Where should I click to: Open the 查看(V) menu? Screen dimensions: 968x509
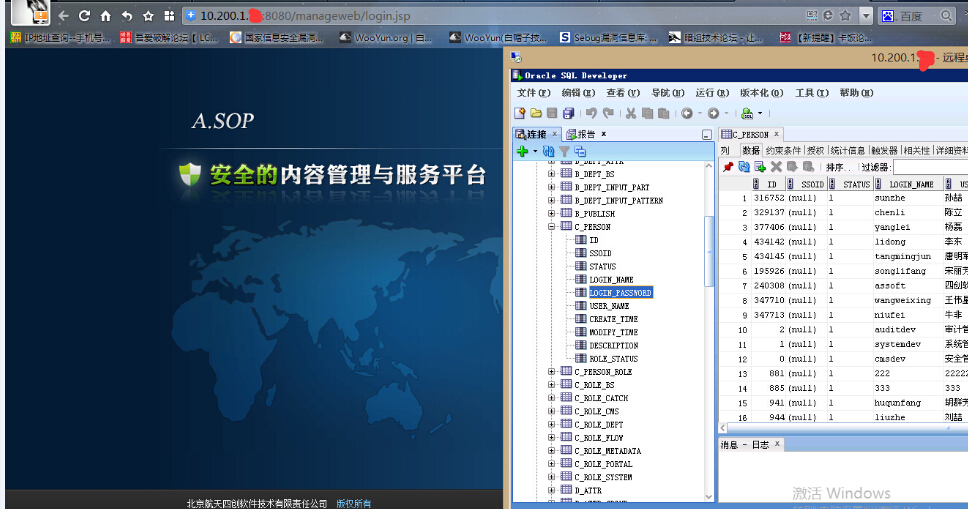click(x=623, y=93)
